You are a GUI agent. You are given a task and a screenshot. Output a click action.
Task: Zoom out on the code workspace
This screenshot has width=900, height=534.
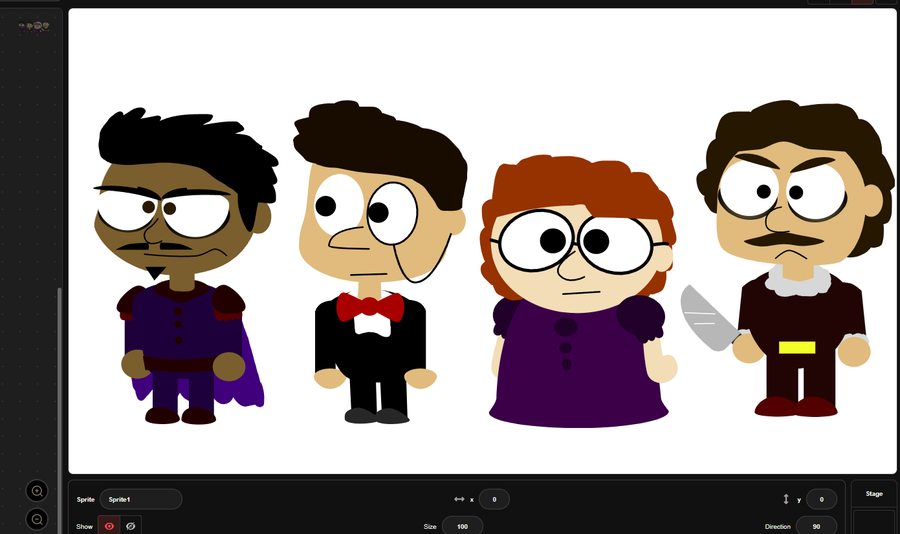(x=37, y=519)
